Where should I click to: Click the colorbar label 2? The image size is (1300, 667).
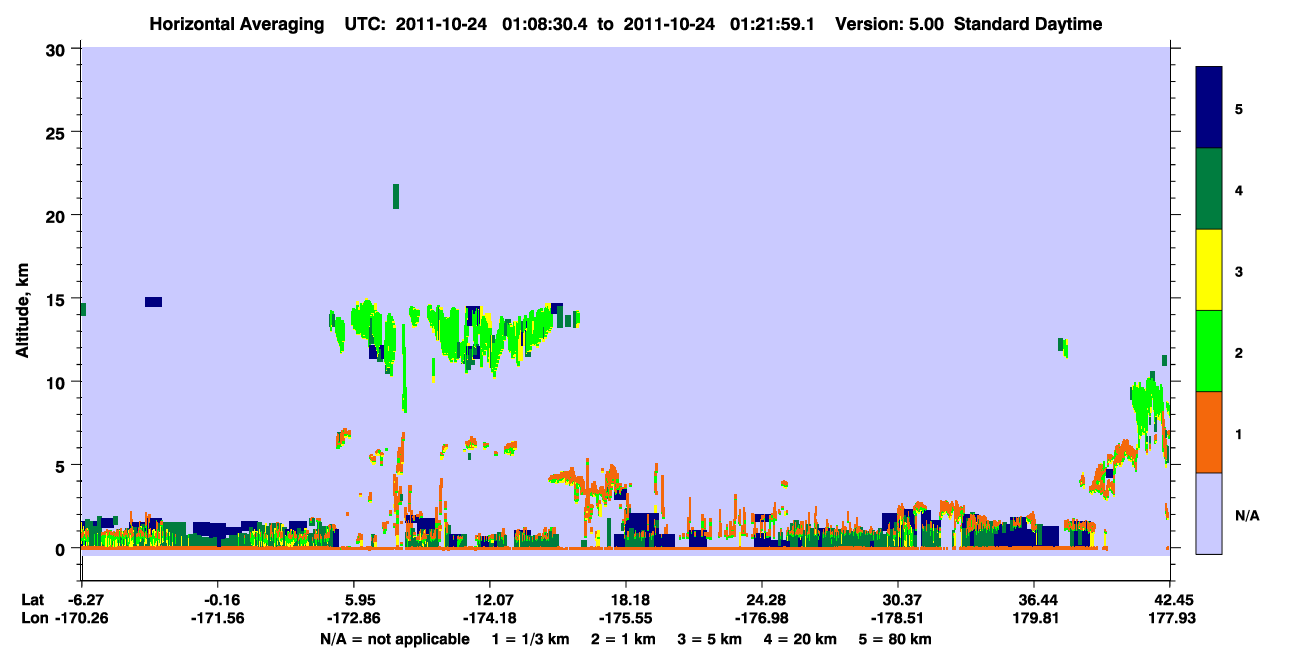[x=1238, y=352]
